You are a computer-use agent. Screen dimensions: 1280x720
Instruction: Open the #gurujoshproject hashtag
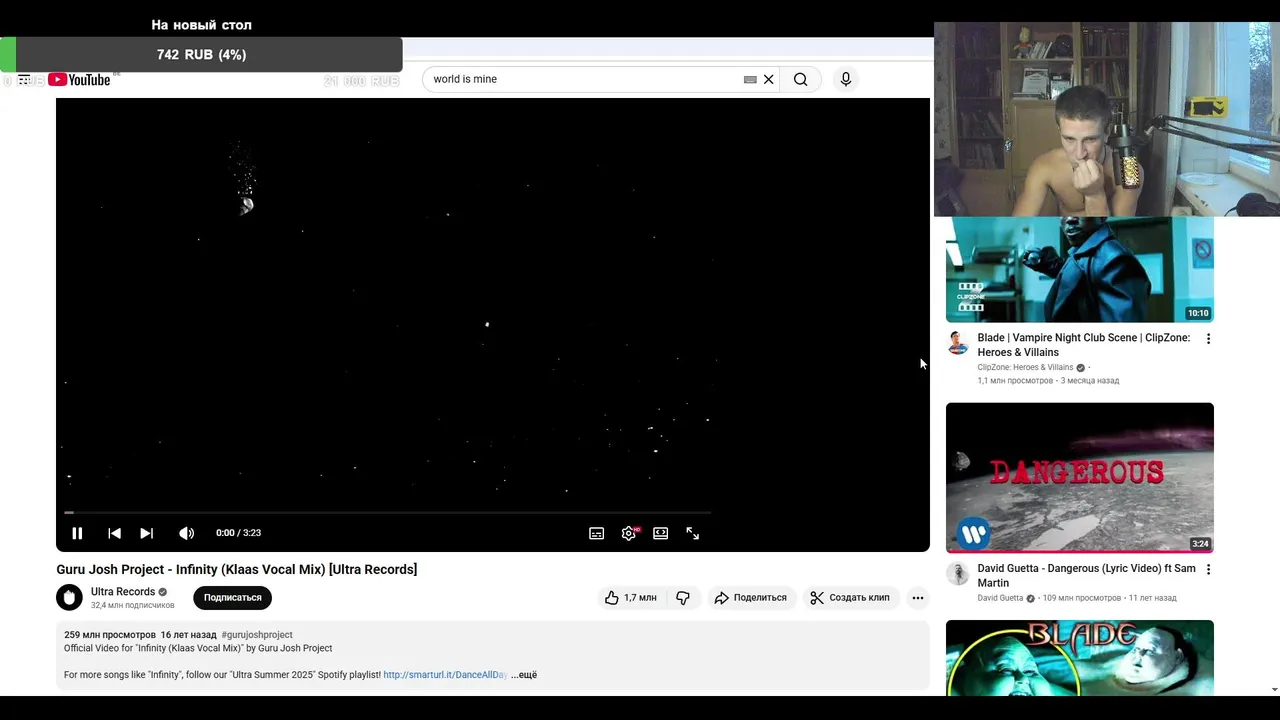click(257, 634)
